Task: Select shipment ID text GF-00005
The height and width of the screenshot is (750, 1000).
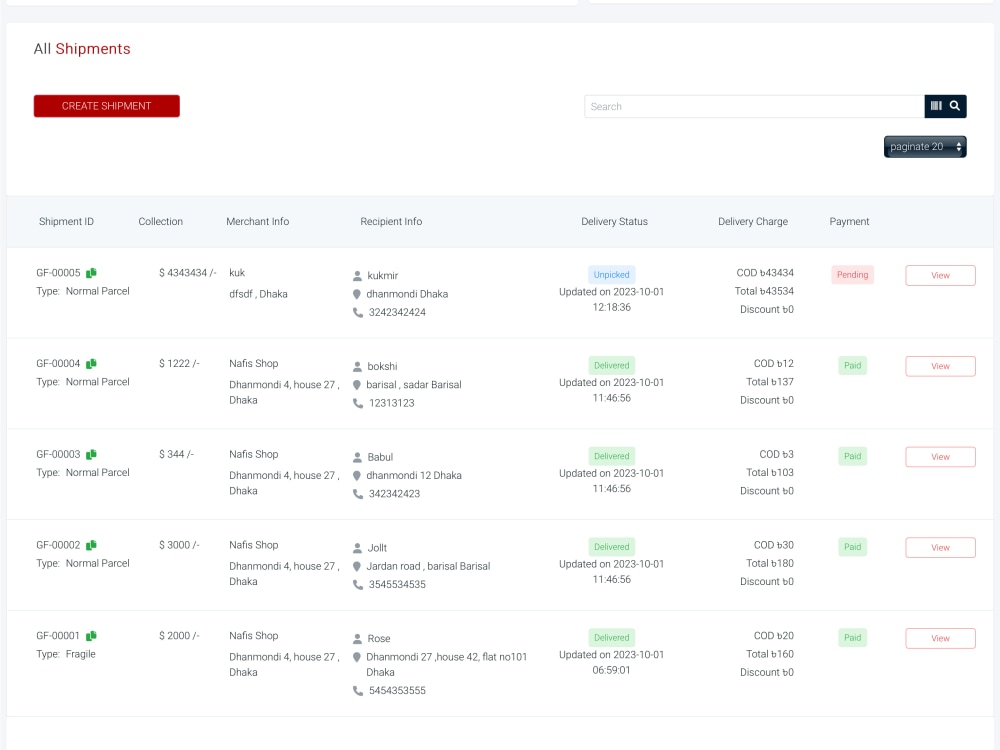Action: pos(58,273)
